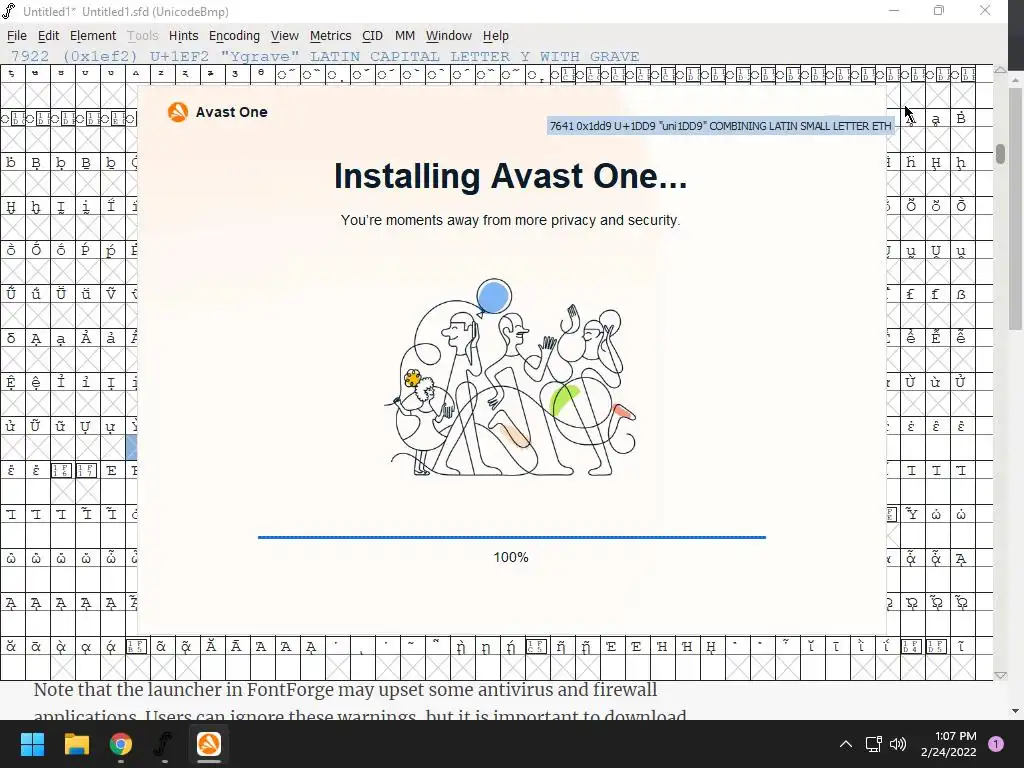Select the Ὗ glyph cell

(911, 515)
